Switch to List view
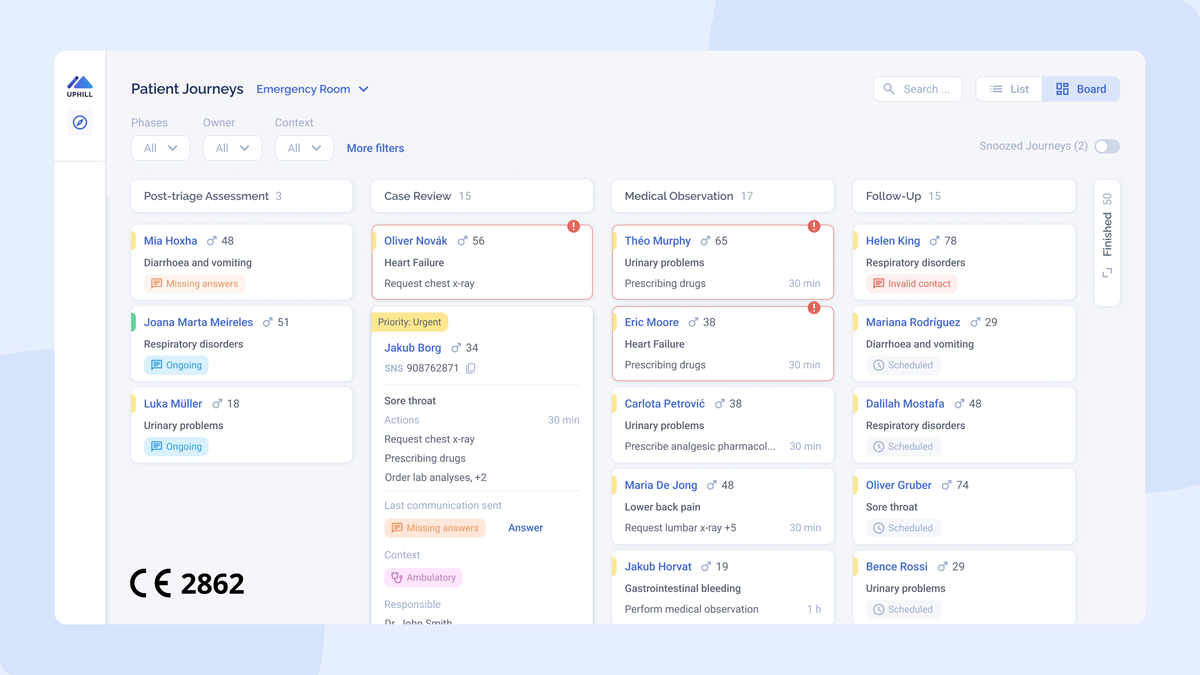Screen dimensions: 1200x675 pos(1009,89)
